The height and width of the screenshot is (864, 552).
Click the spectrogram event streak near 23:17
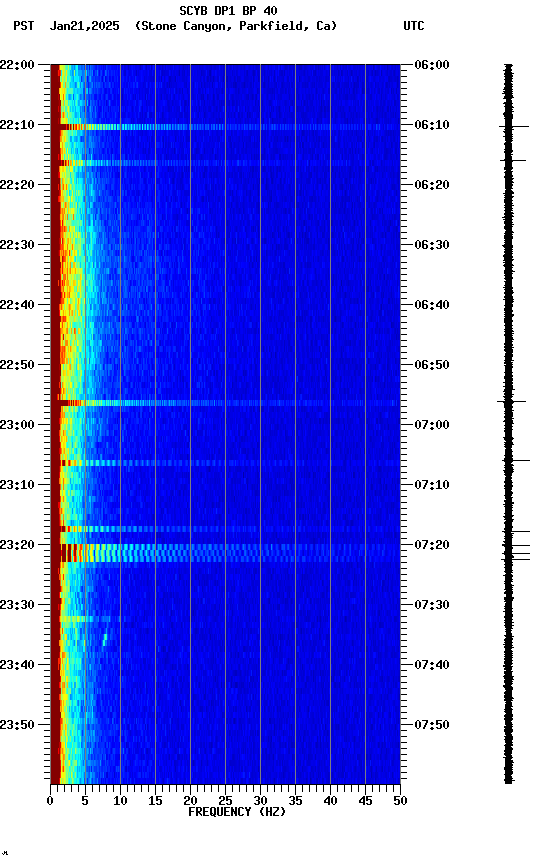(x=225, y=529)
